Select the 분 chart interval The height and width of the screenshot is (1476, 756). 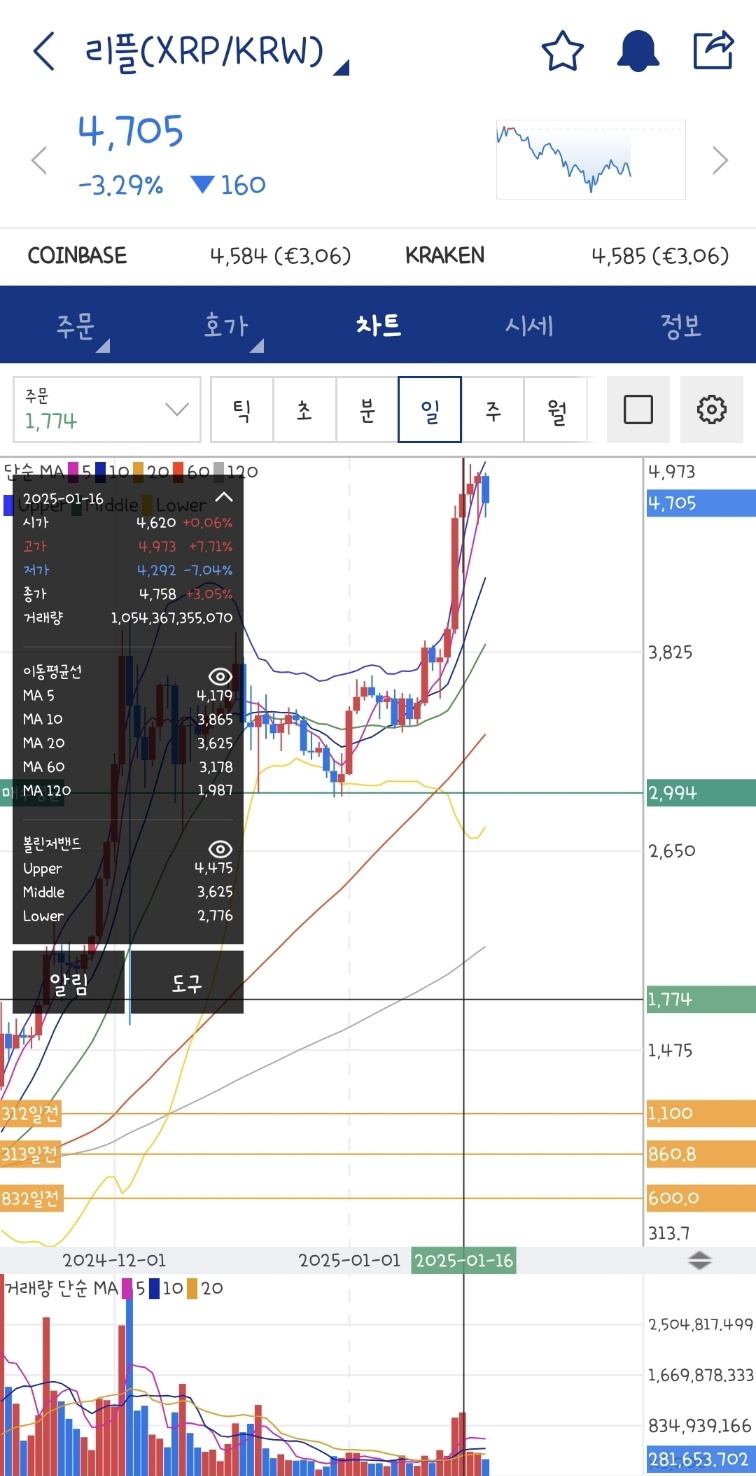click(x=367, y=409)
